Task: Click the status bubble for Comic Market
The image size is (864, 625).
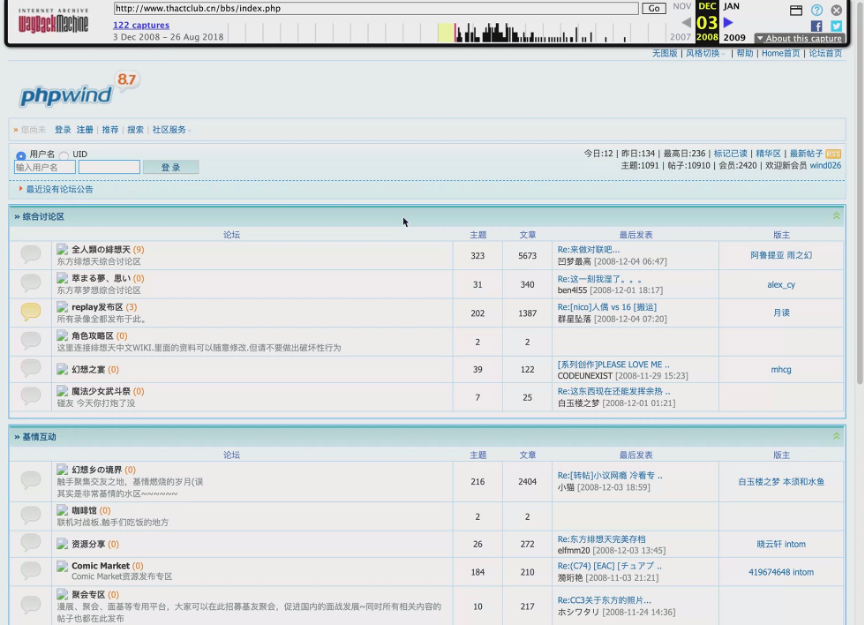Action: click(31, 570)
